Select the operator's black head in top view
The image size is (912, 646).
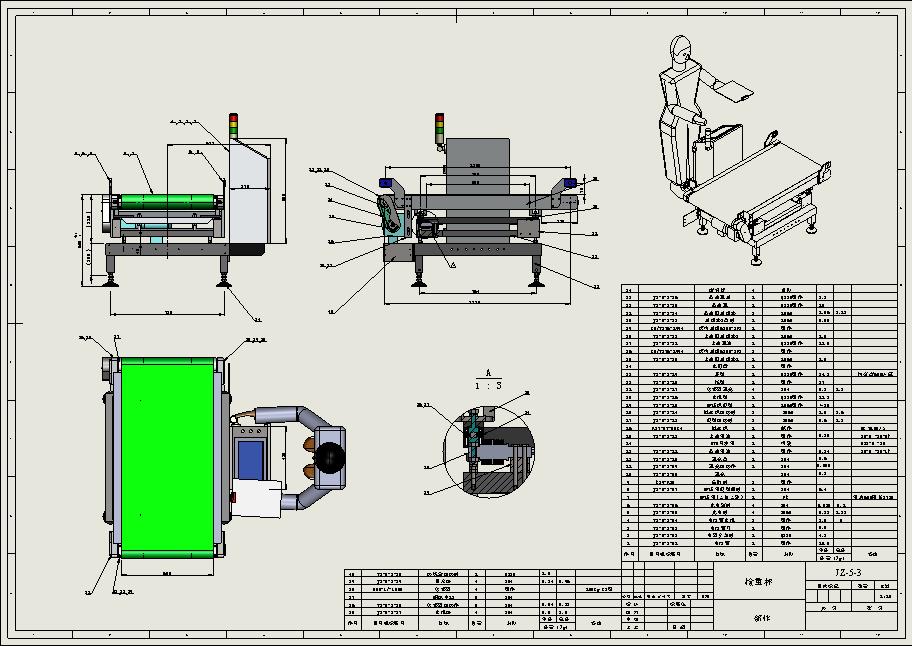pos(330,457)
